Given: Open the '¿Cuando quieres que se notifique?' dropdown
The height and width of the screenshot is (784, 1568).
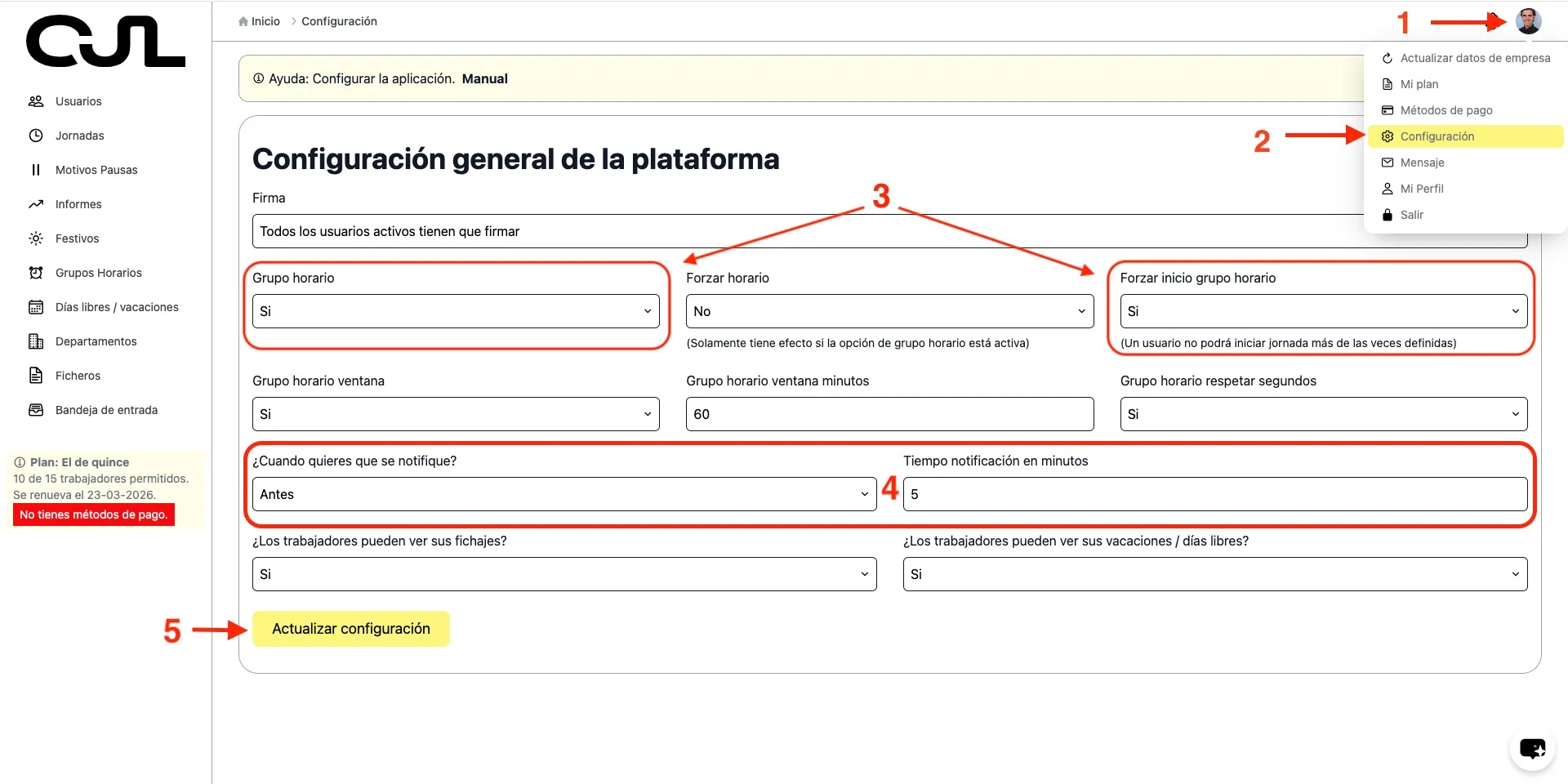Looking at the screenshot, I should coord(564,494).
